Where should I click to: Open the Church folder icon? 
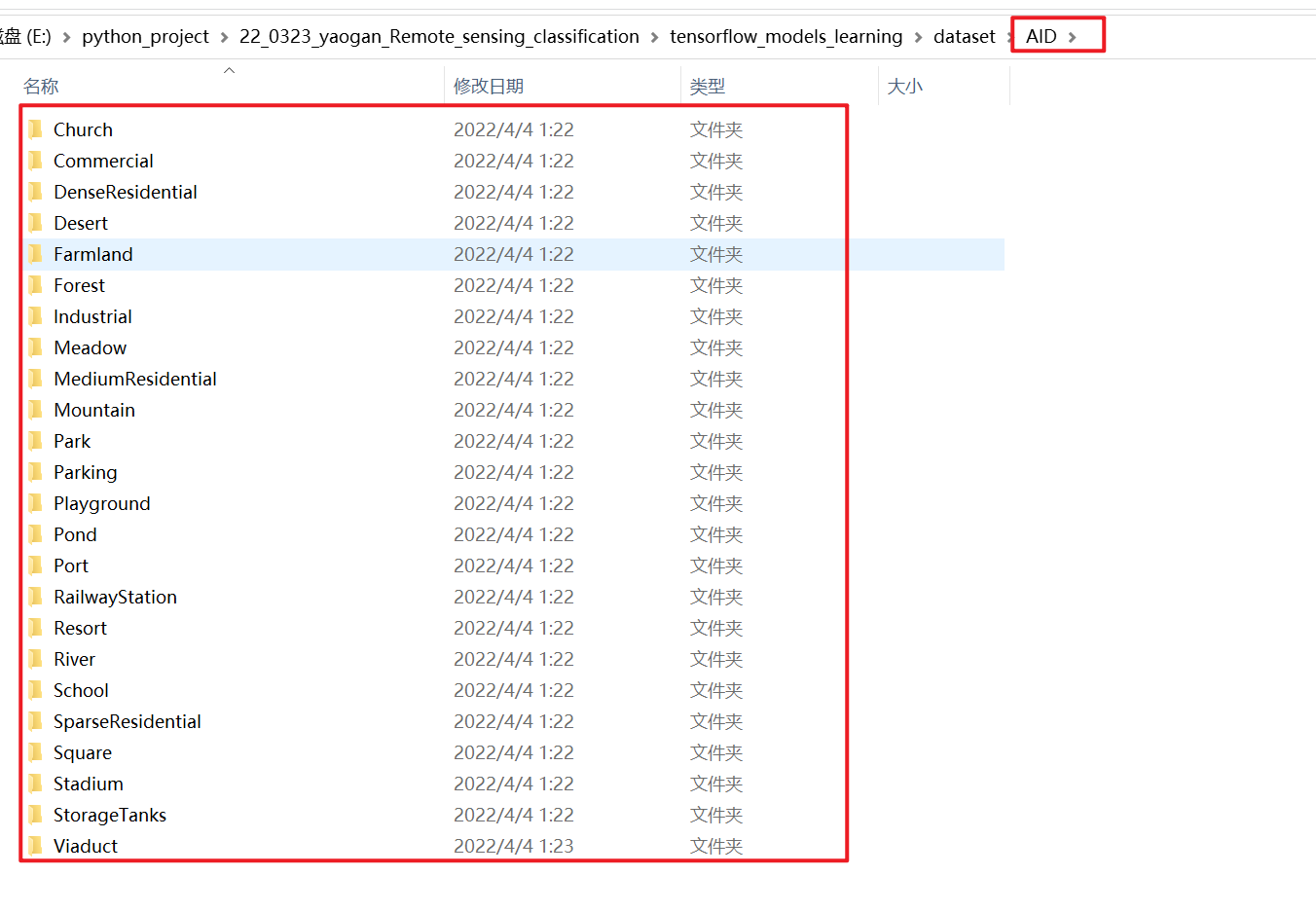tap(35, 129)
